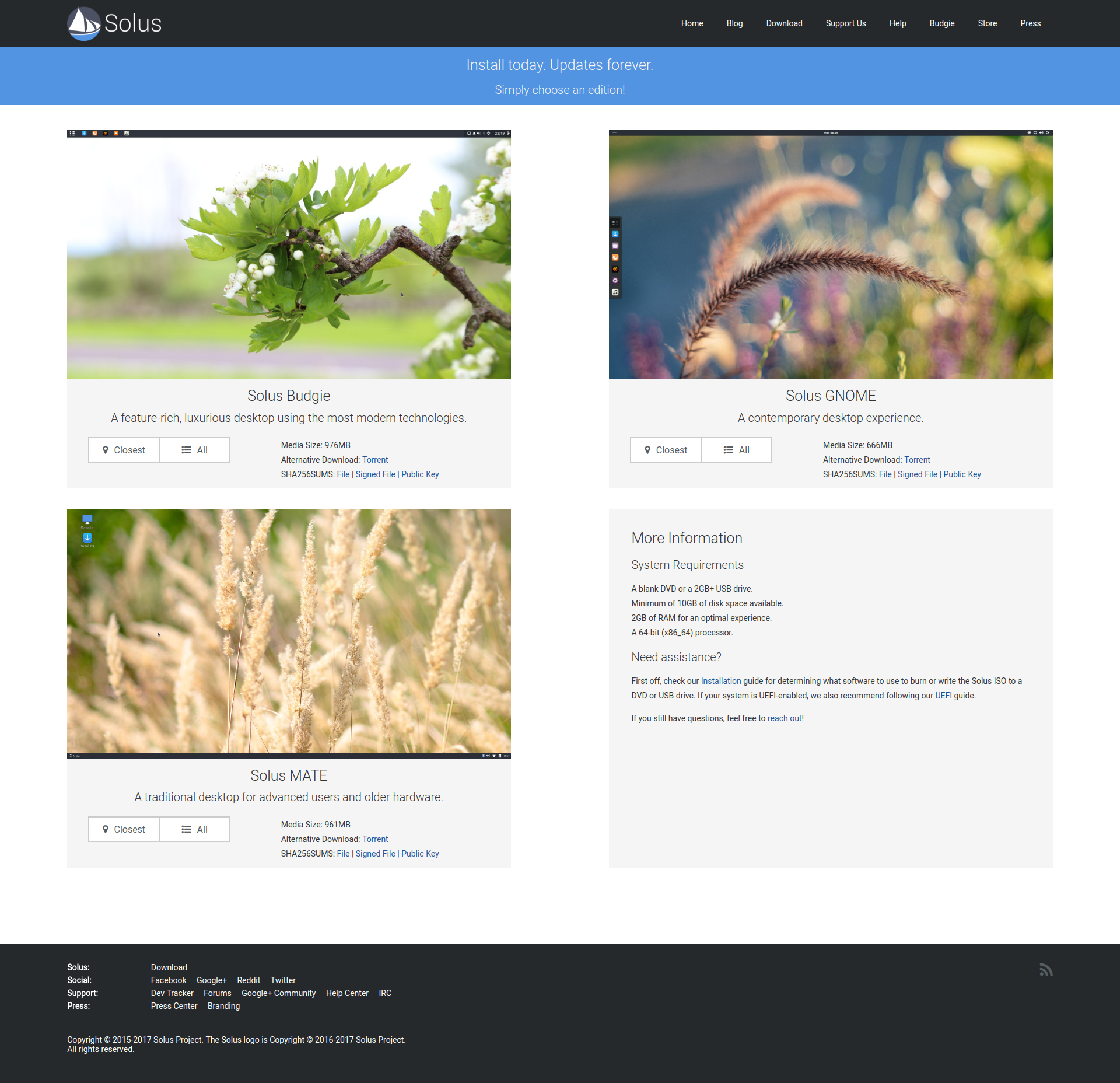Open the Solus MATE Torrent link

pyautogui.click(x=375, y=839)
